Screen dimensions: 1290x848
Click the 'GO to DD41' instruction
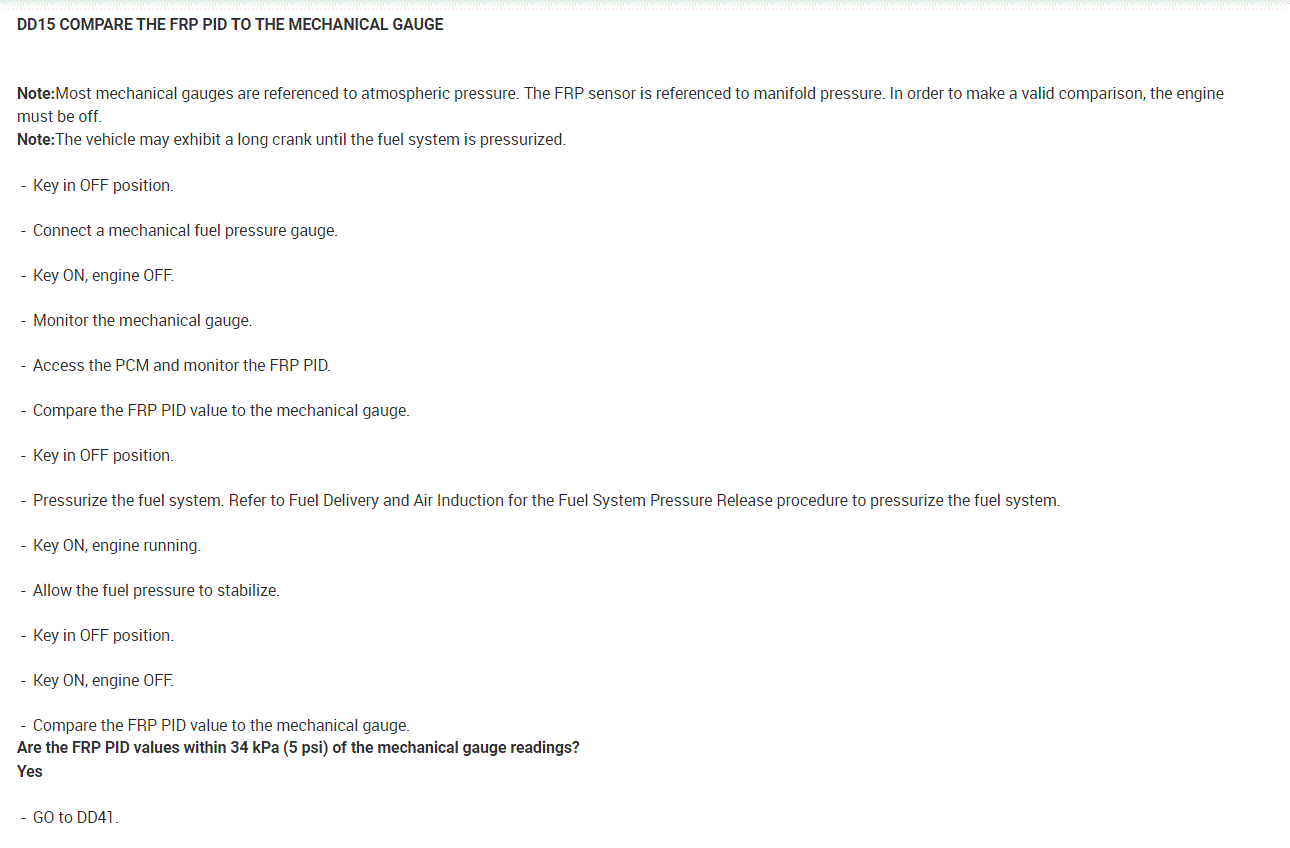(x=75, y=817)
